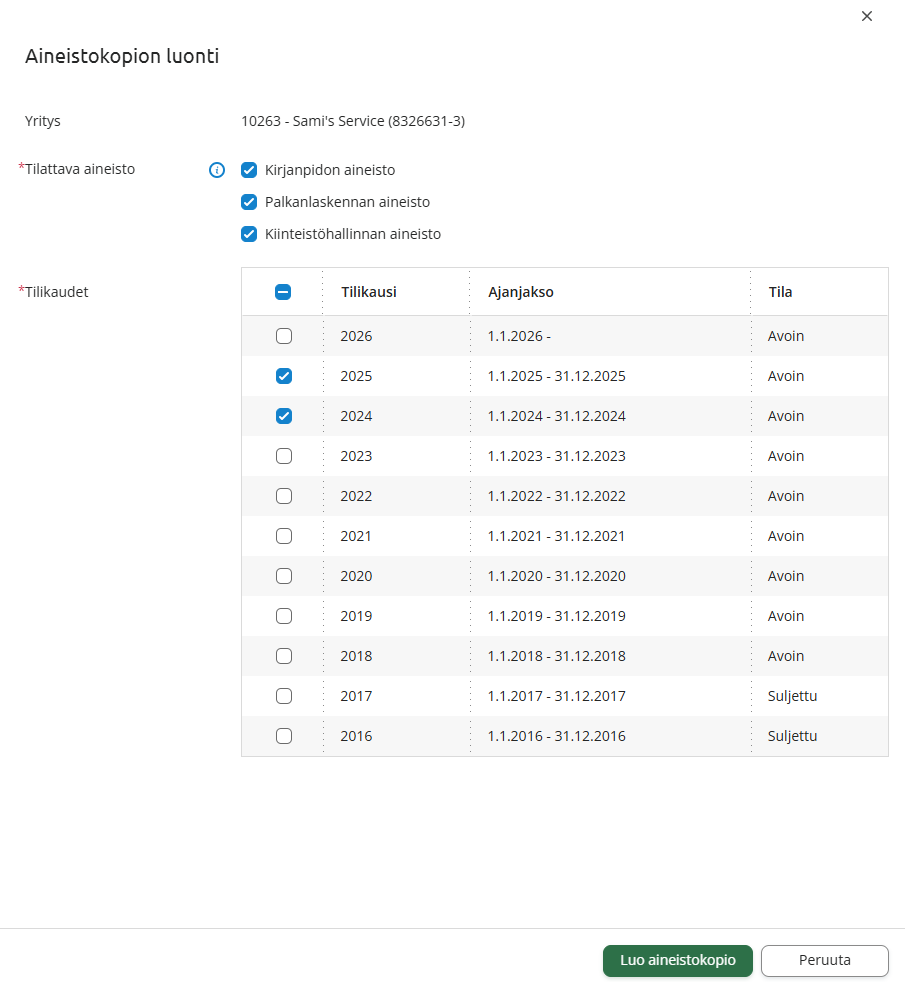Cancel with the Peruuta button
The image size is (905, 982).
point(825,961)
